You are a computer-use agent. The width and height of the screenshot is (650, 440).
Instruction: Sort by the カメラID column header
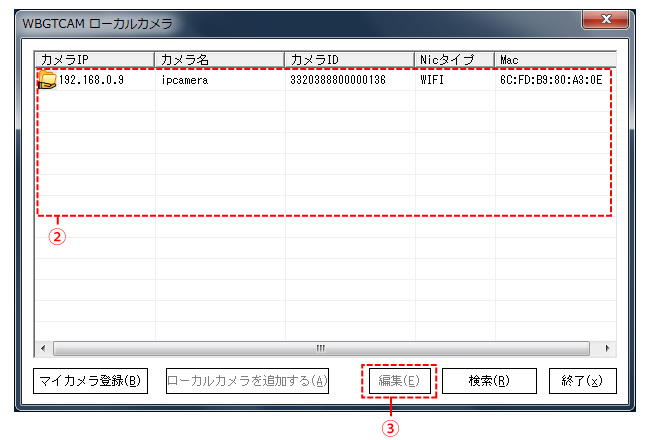tap(349, 60)
